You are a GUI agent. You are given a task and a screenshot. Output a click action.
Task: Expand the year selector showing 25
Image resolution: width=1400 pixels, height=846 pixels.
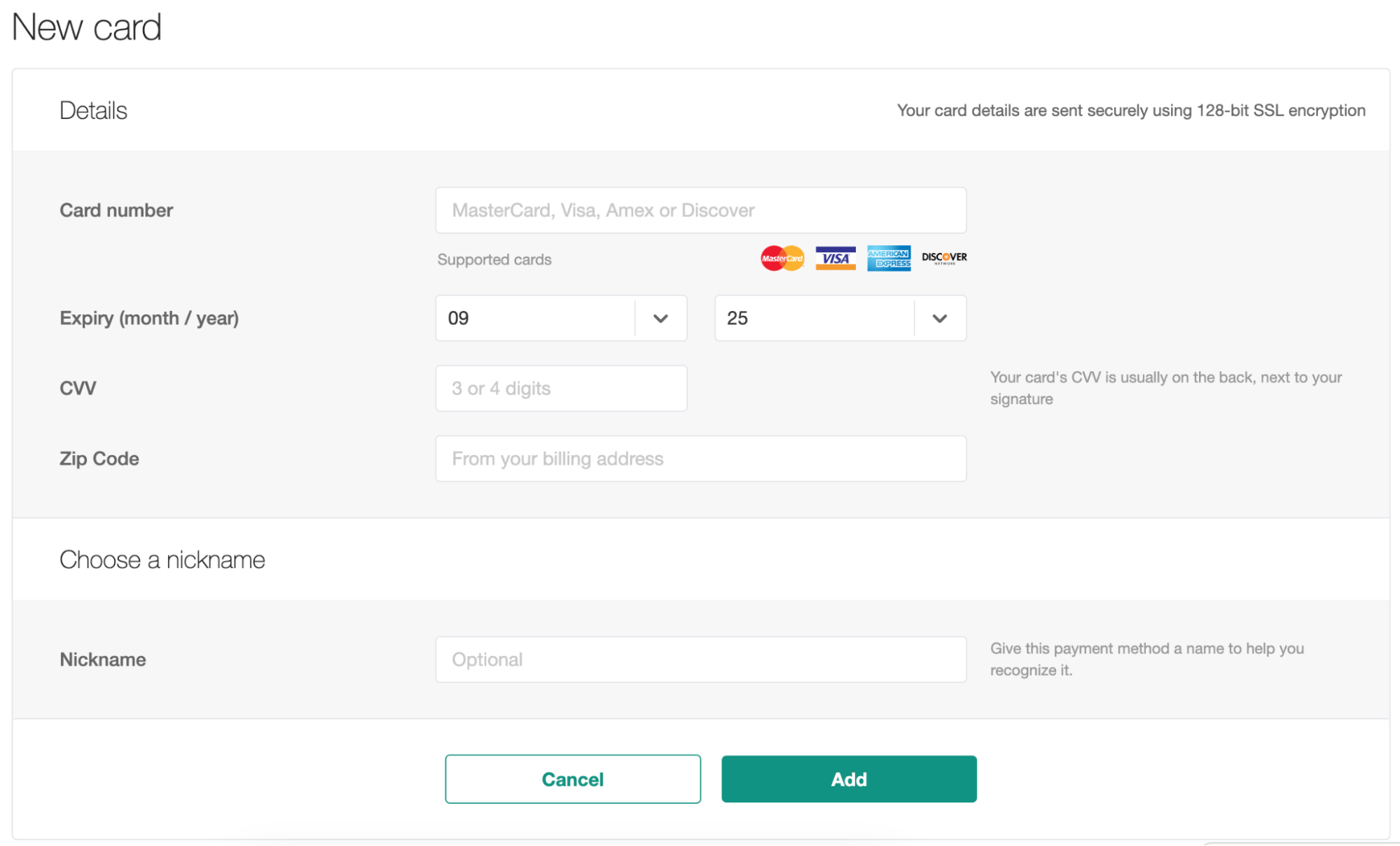coord(839,318)
